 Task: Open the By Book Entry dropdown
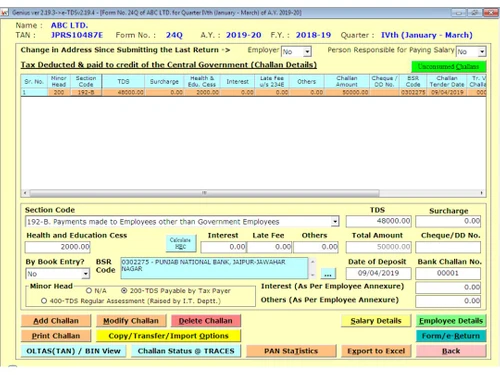click(x=86, y=274)
